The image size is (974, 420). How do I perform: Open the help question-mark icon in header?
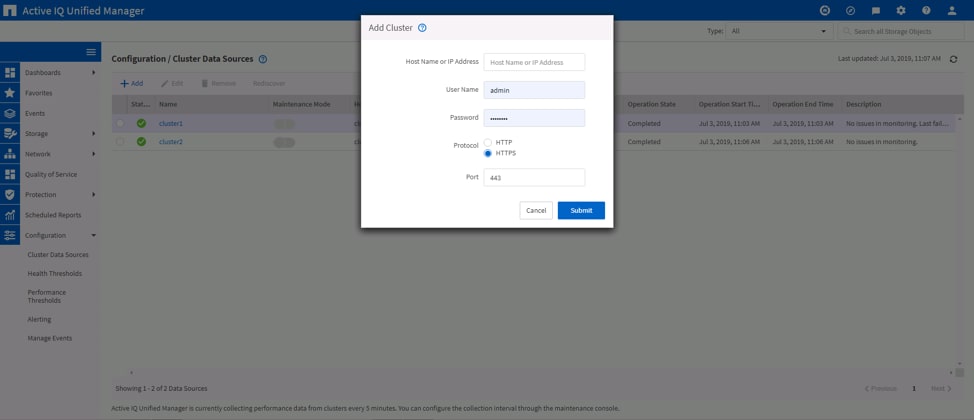pyautogui.click(x=926, y=11)
